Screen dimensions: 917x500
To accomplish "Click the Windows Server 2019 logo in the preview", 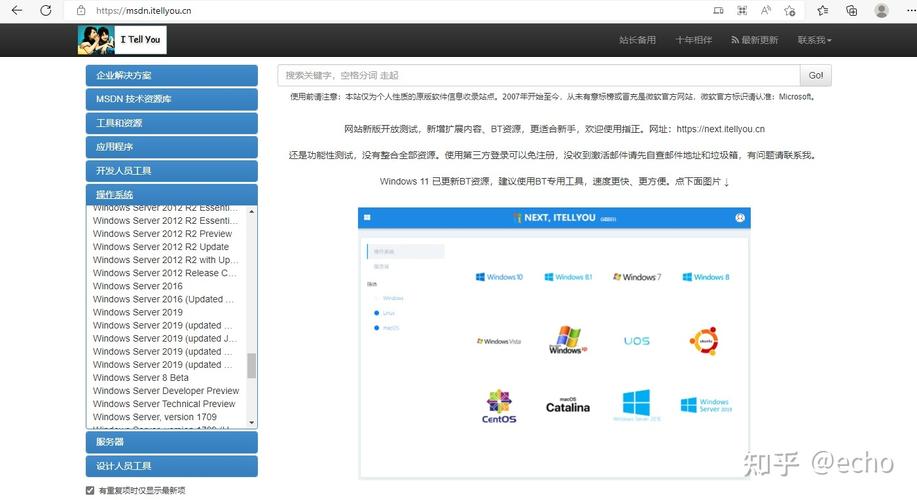I will (x=706, y=405).
